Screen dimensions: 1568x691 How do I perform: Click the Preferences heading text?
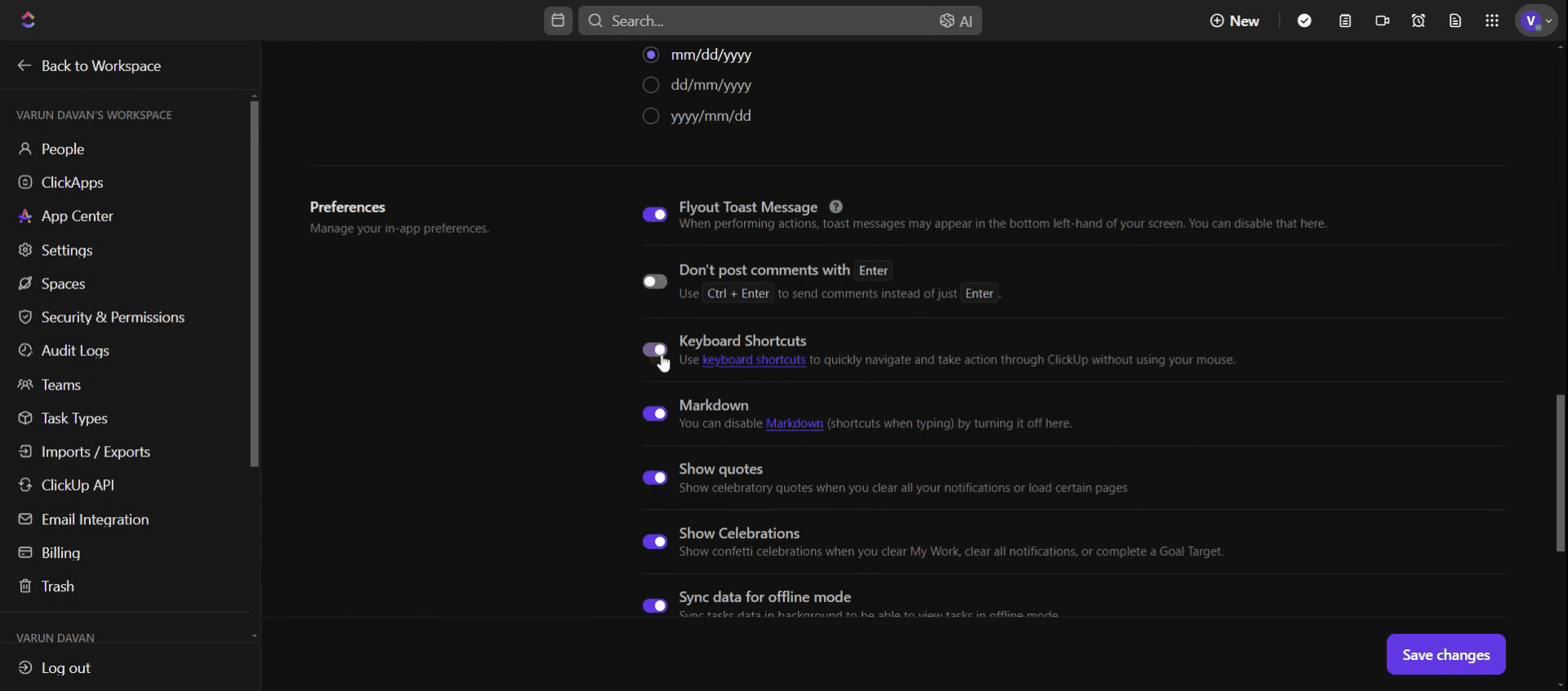point(347,207)
